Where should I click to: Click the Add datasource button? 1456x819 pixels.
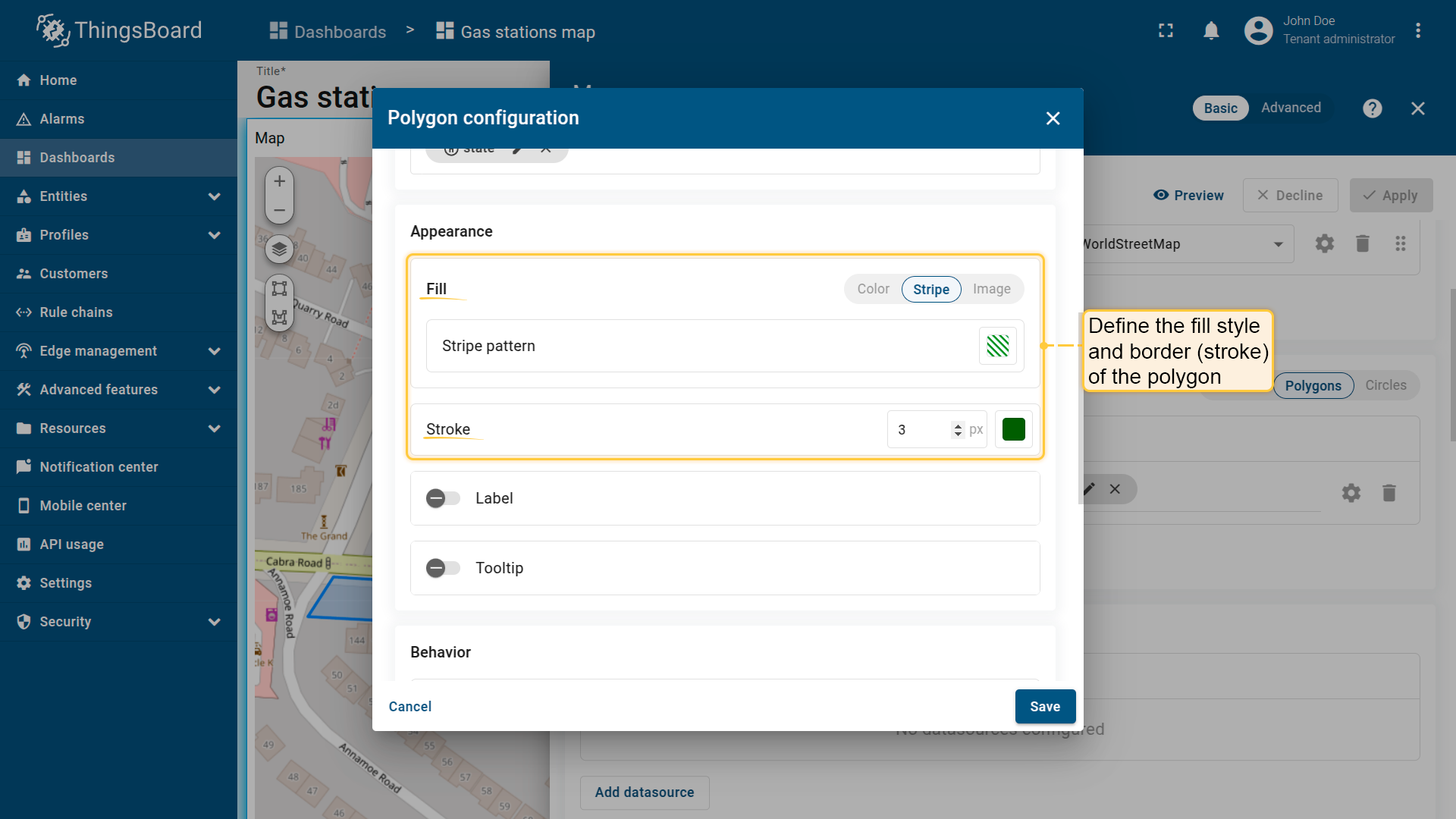click(645, 792)
